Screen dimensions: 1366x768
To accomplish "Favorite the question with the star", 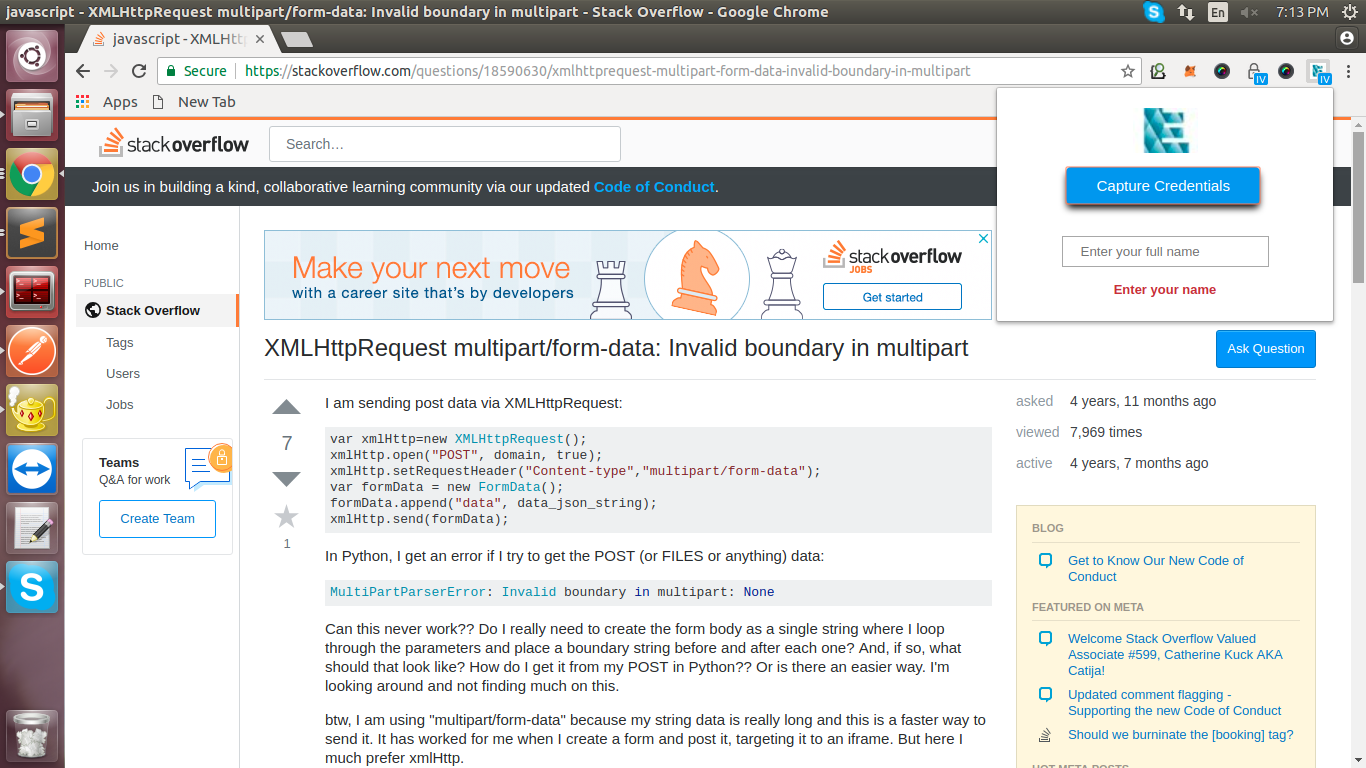I will point(287,516).
